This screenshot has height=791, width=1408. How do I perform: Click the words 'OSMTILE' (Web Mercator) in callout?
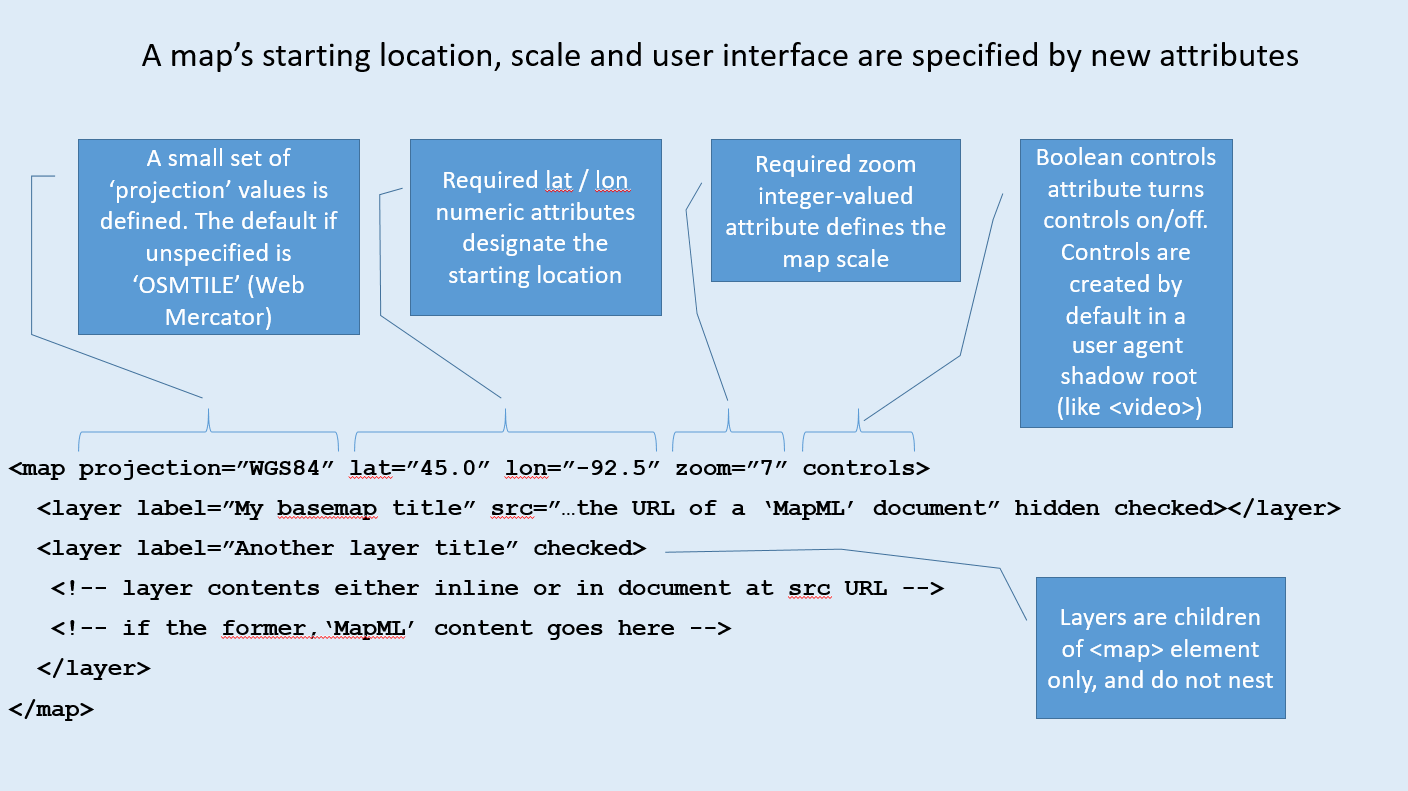219,299
